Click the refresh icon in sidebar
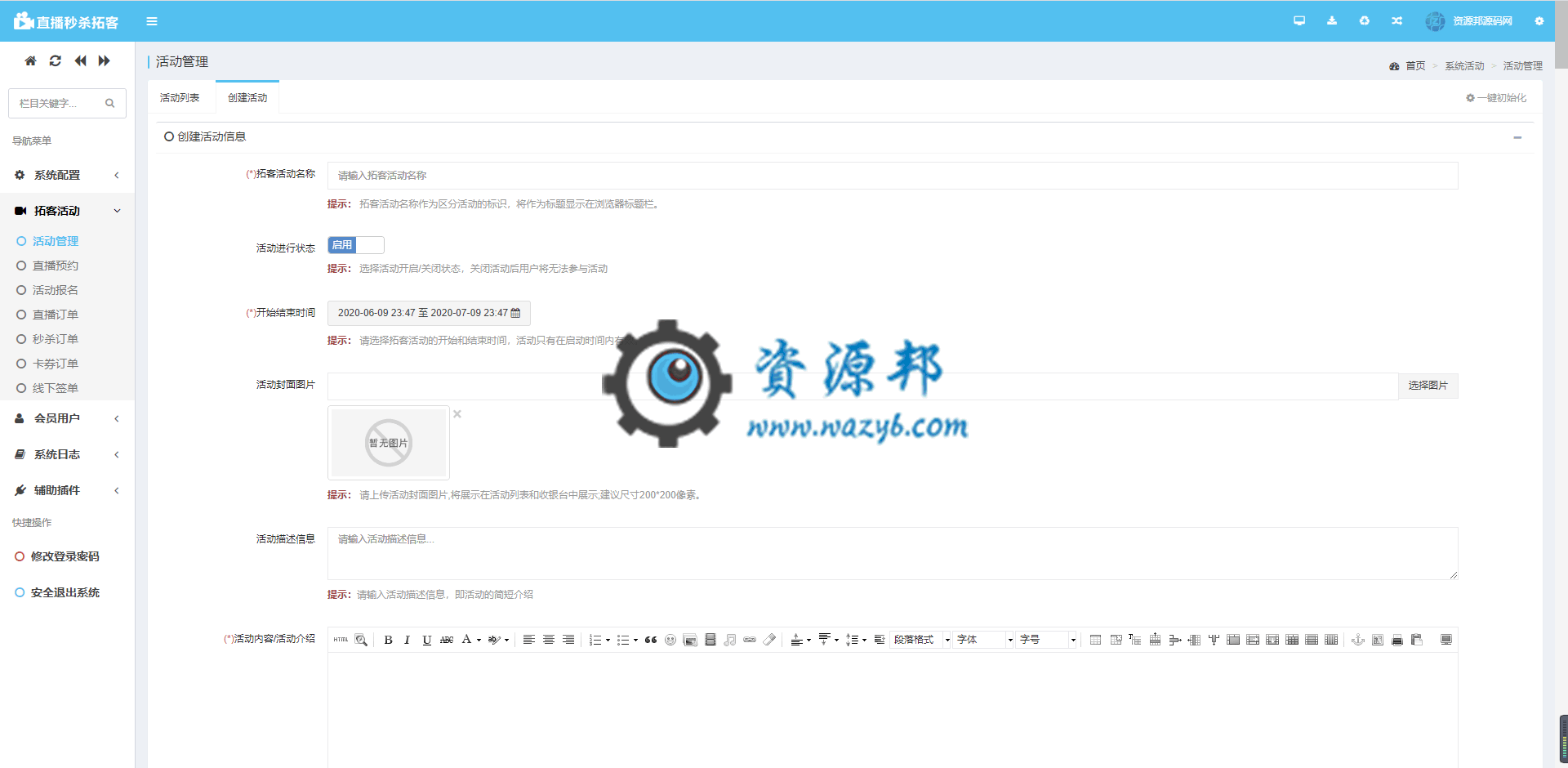 pos(56,60)
